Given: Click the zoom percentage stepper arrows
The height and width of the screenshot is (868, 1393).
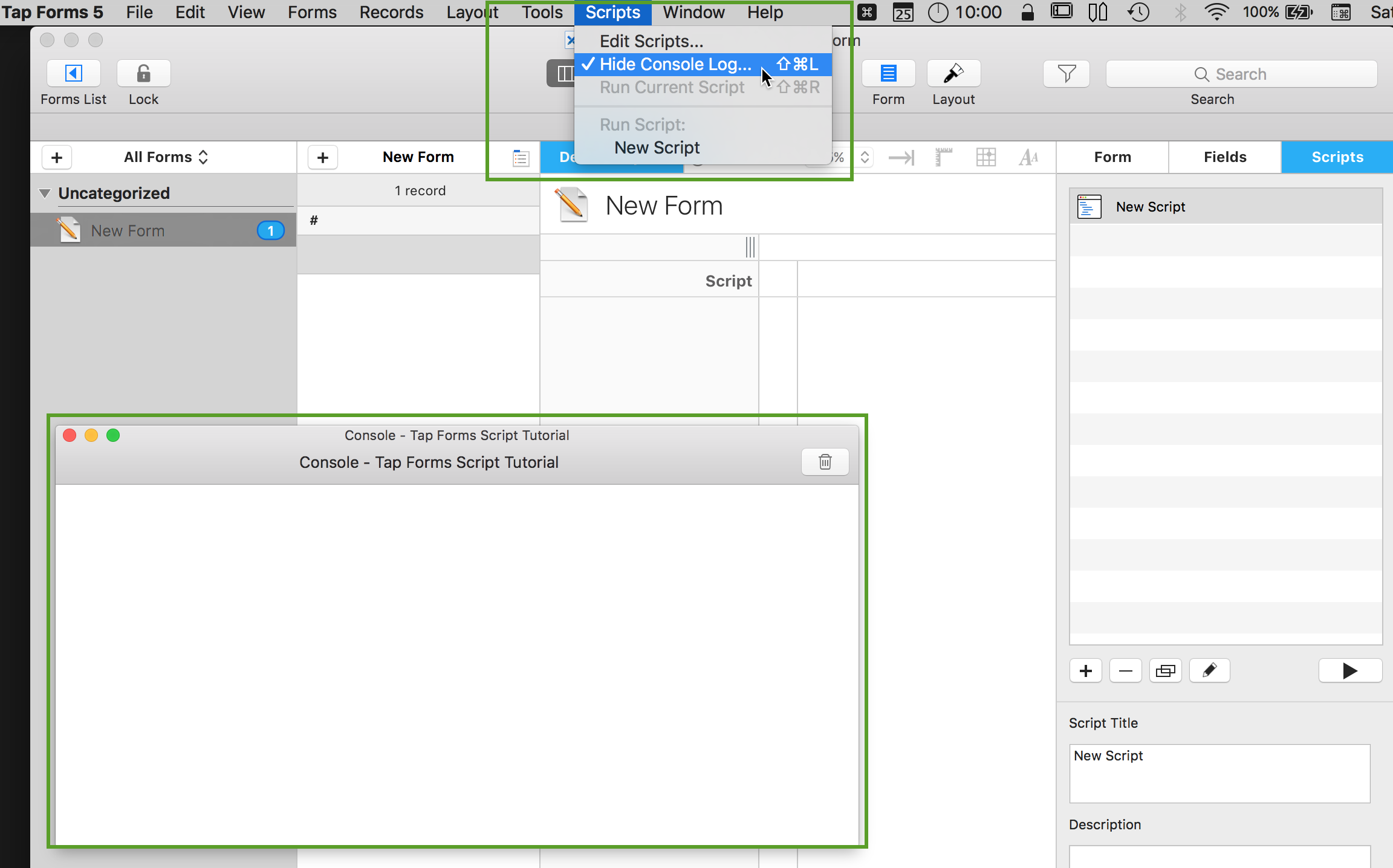Looking at the screenshot, I should pos(865,158).
